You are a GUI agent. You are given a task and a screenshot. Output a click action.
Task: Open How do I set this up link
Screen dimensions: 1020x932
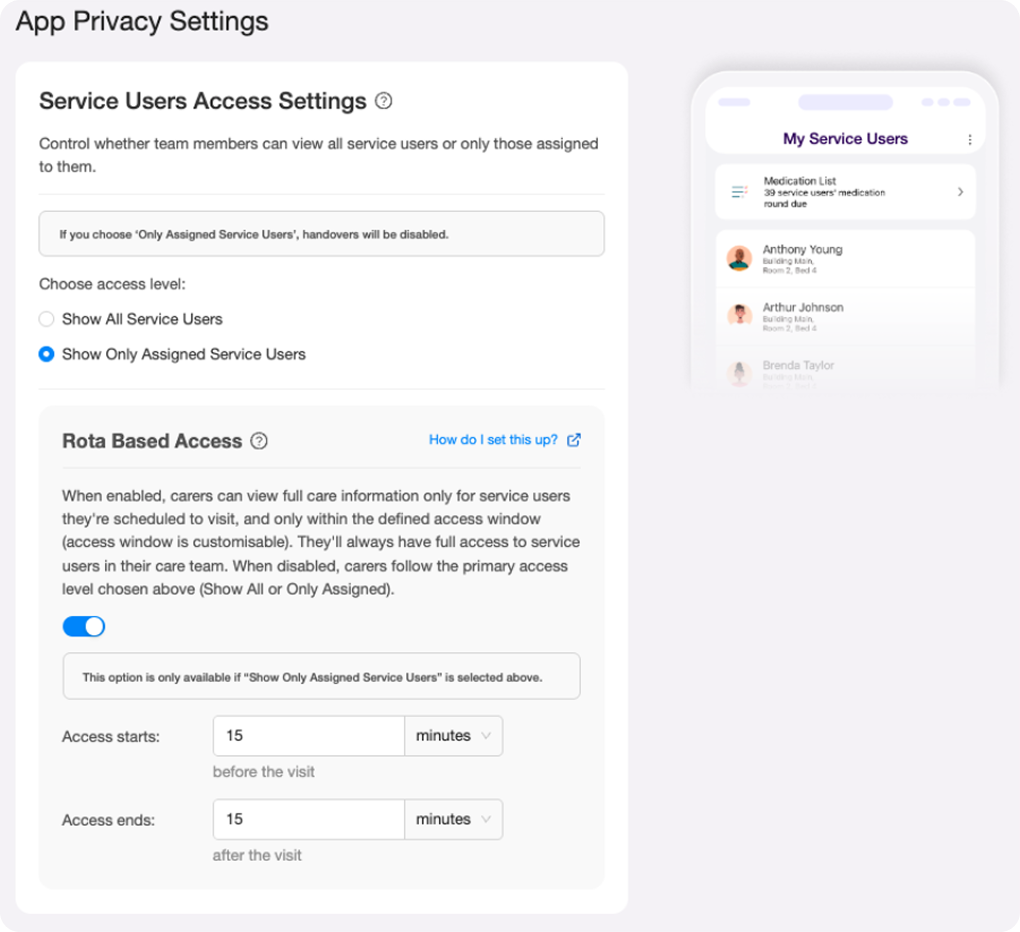click(493, 440)
